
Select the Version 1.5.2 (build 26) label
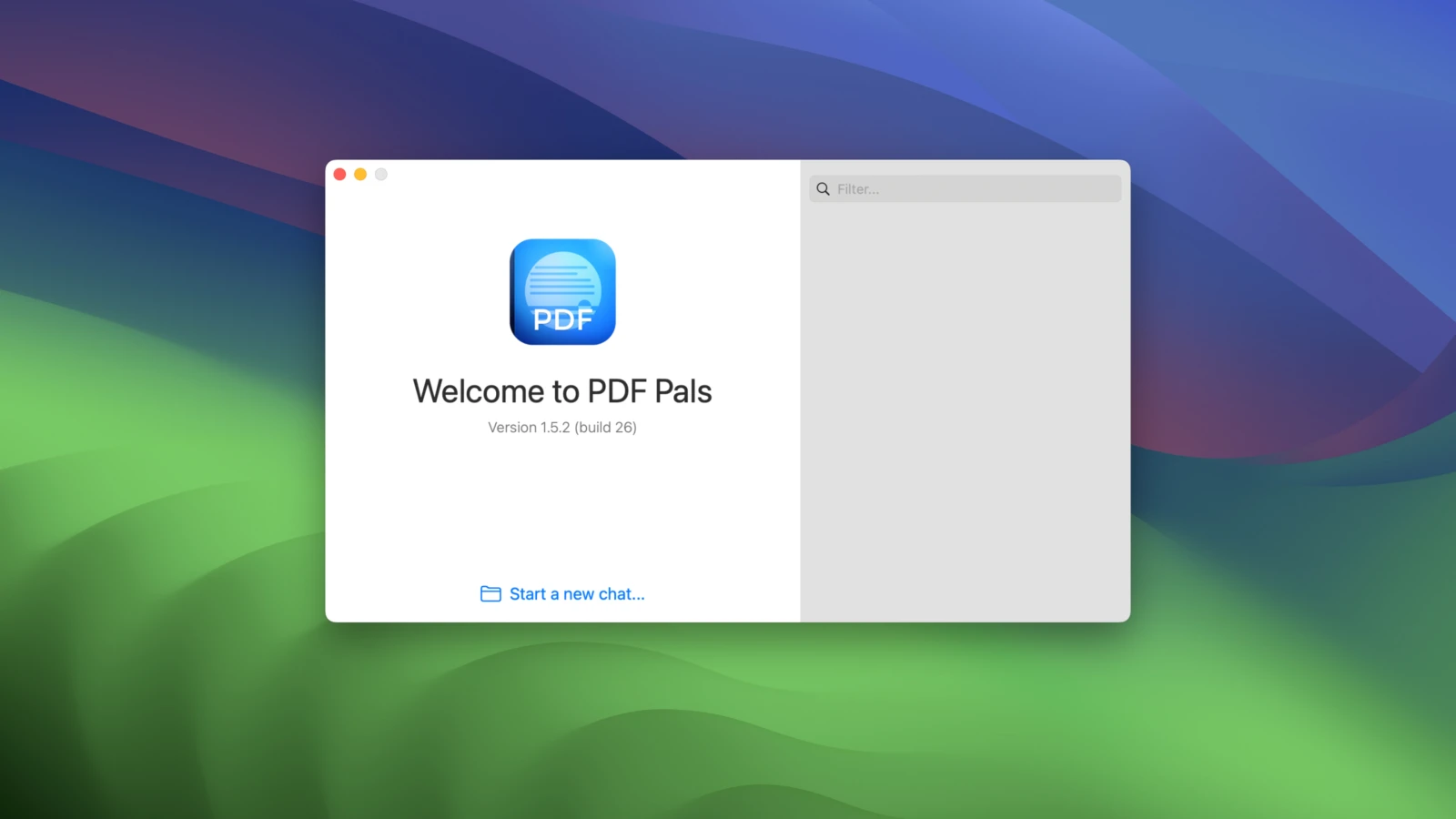coord(562,428)
